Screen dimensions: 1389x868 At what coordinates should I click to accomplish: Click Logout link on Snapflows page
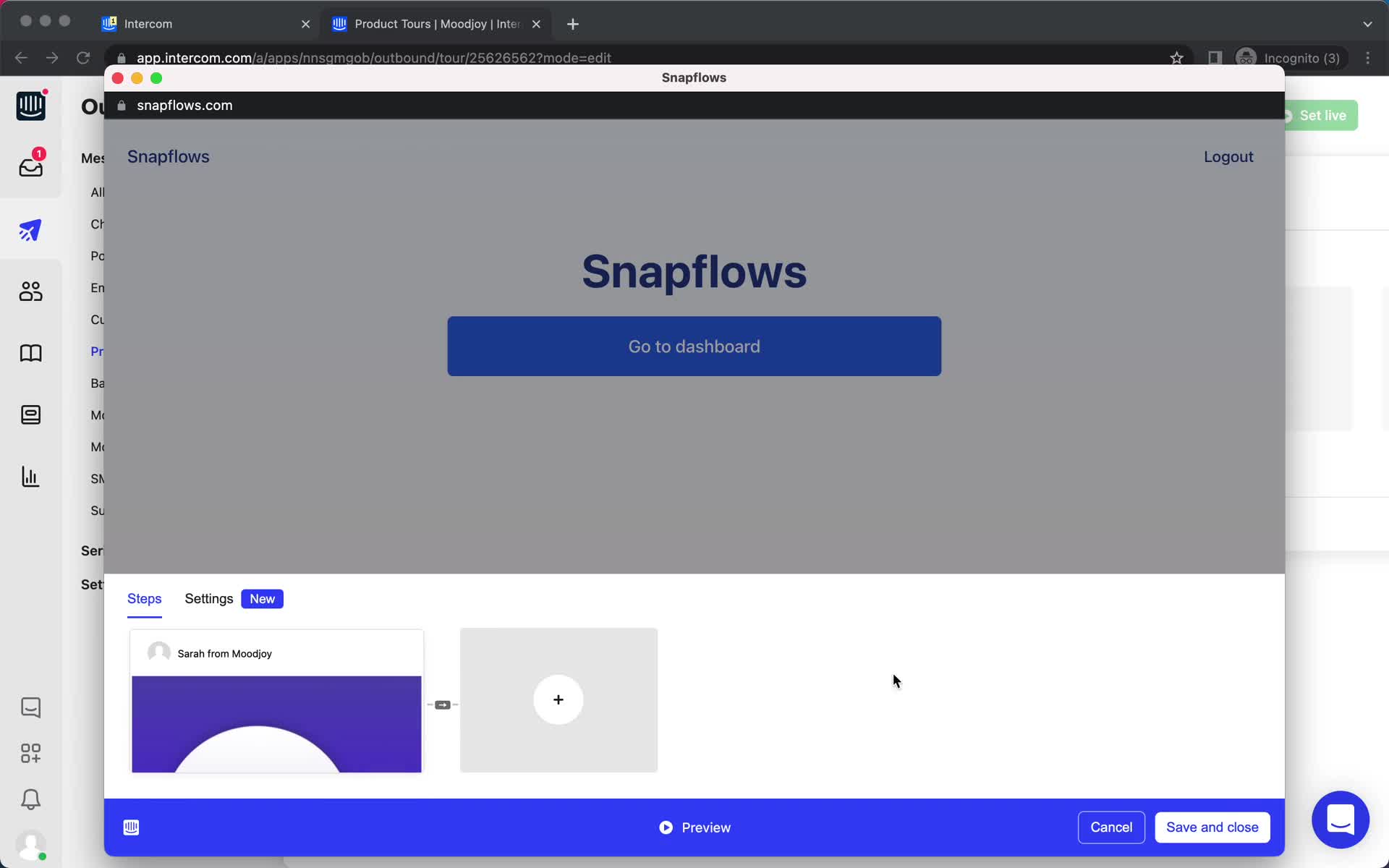point(1229,156)
